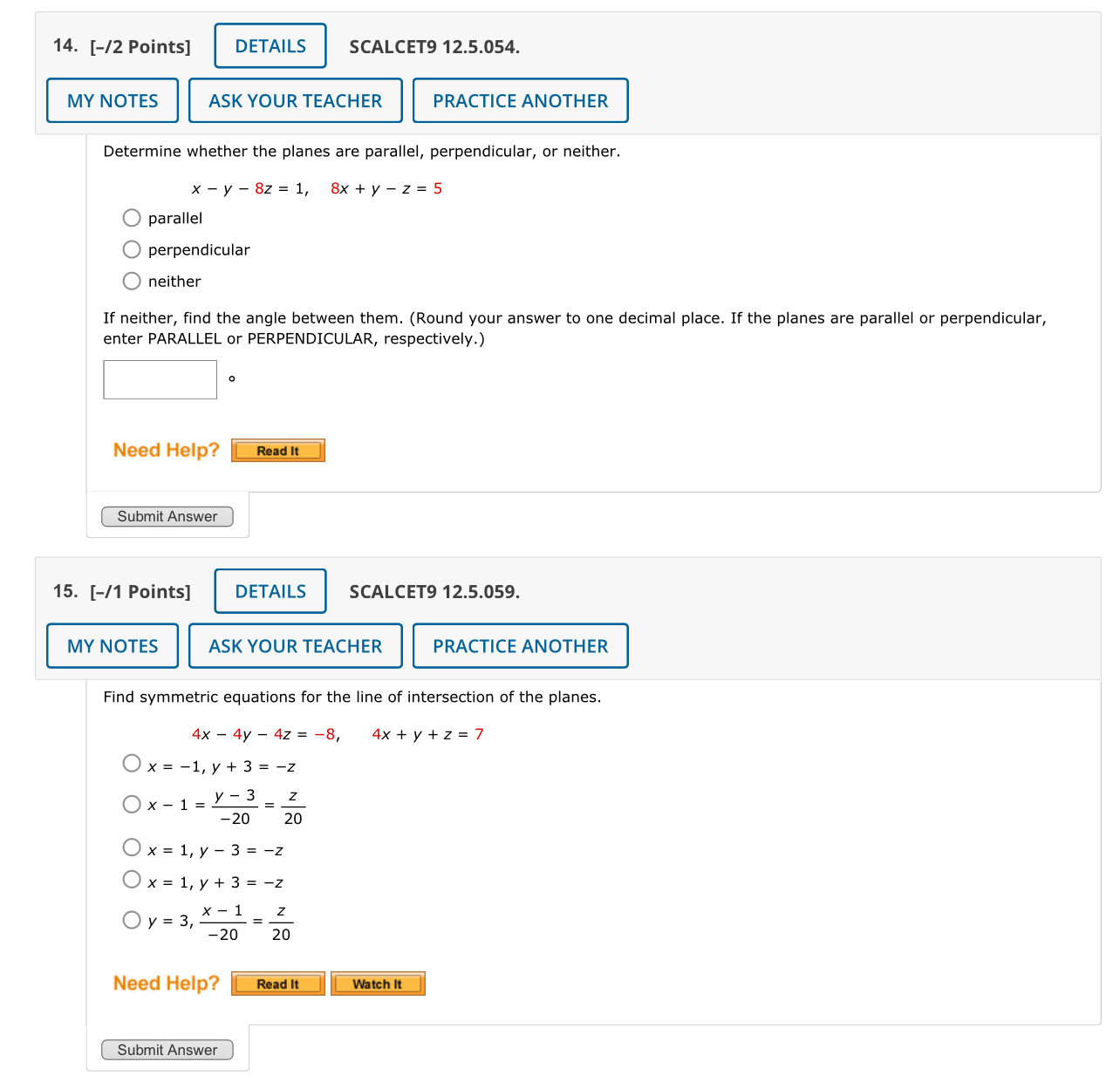Viewport: 1120px width, 1089px height.
Task: Open MY NOTES for question 14
Action: point(112,100)
